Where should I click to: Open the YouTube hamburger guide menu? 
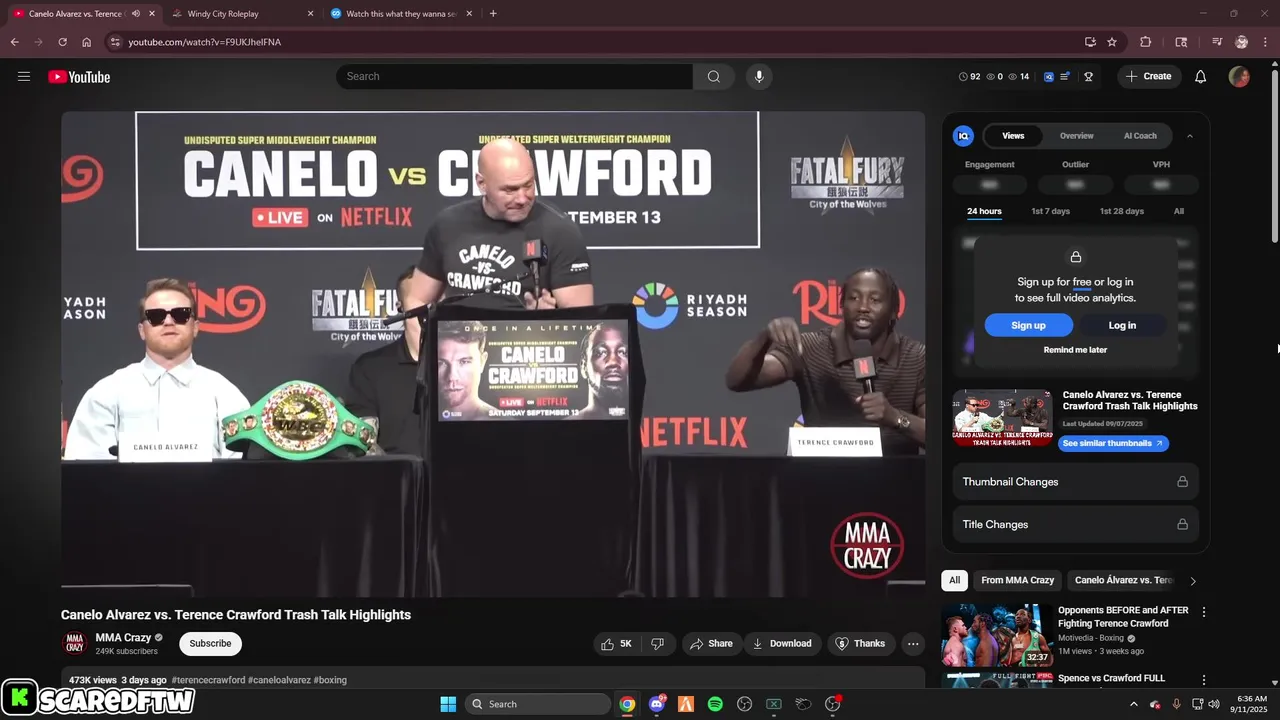pos(24,76)
